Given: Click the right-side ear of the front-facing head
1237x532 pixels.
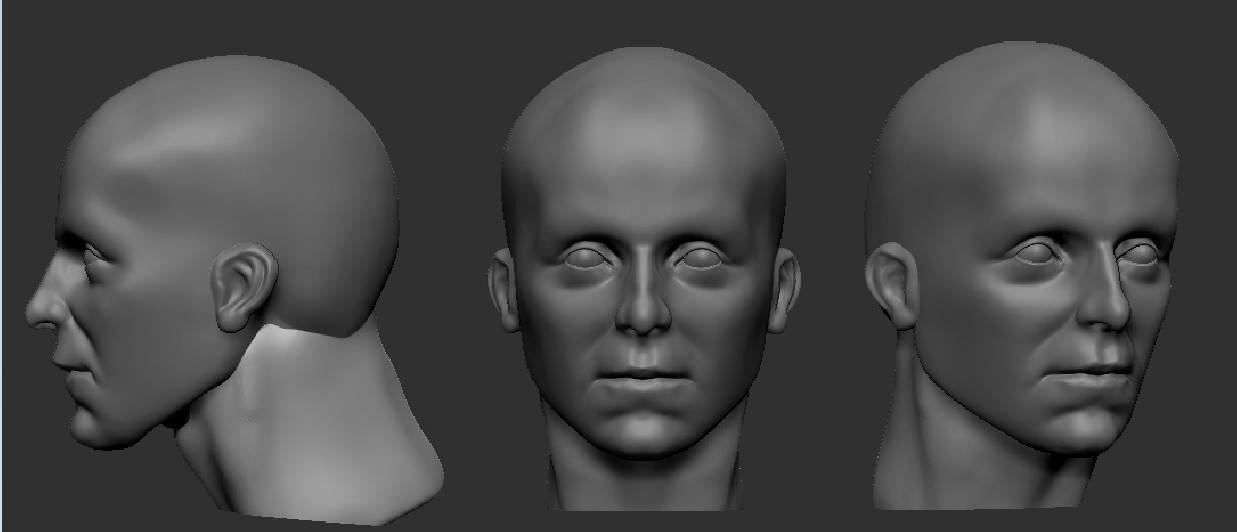Looking at the screenshot, I should 784,288.
